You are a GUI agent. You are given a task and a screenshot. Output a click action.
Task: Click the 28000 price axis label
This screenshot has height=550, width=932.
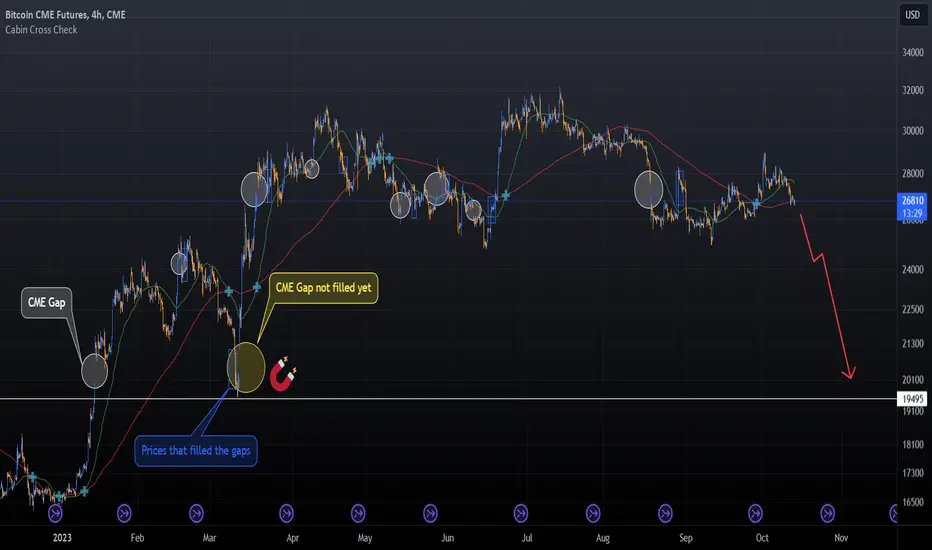[912, 174]
